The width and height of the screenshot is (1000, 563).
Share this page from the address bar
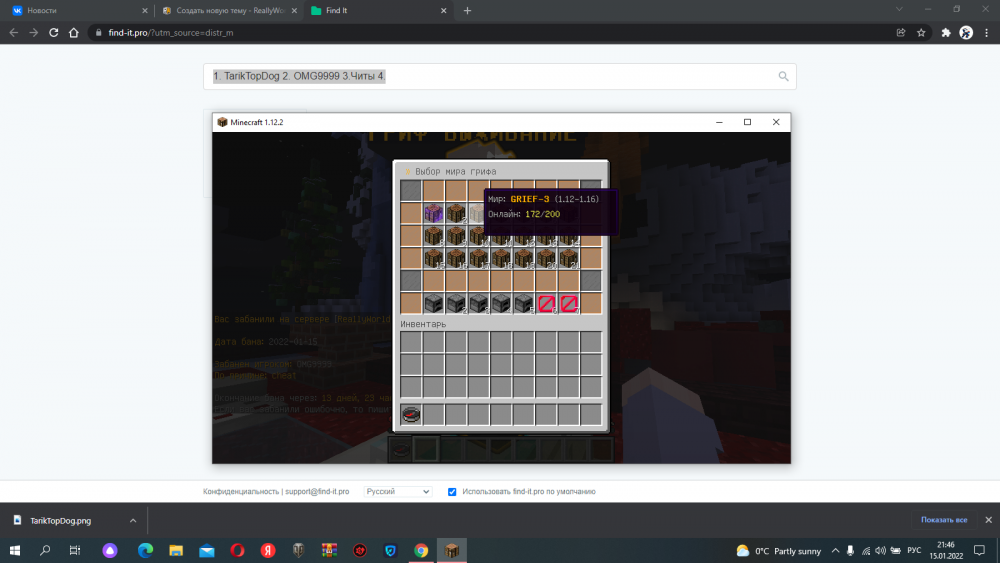tap(901, 33)
